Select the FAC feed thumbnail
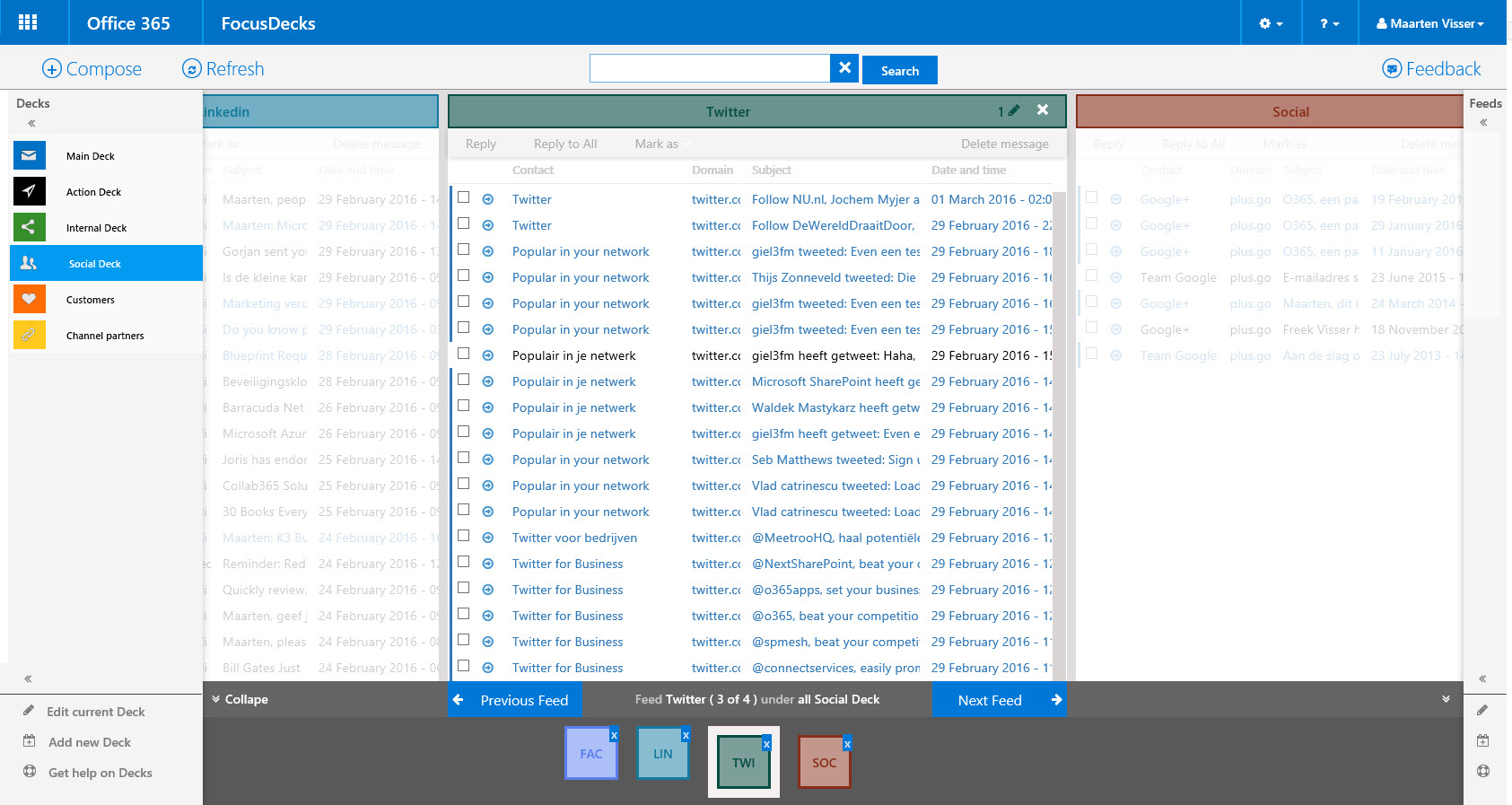The image size is (1512, 805). click(591, 753)
